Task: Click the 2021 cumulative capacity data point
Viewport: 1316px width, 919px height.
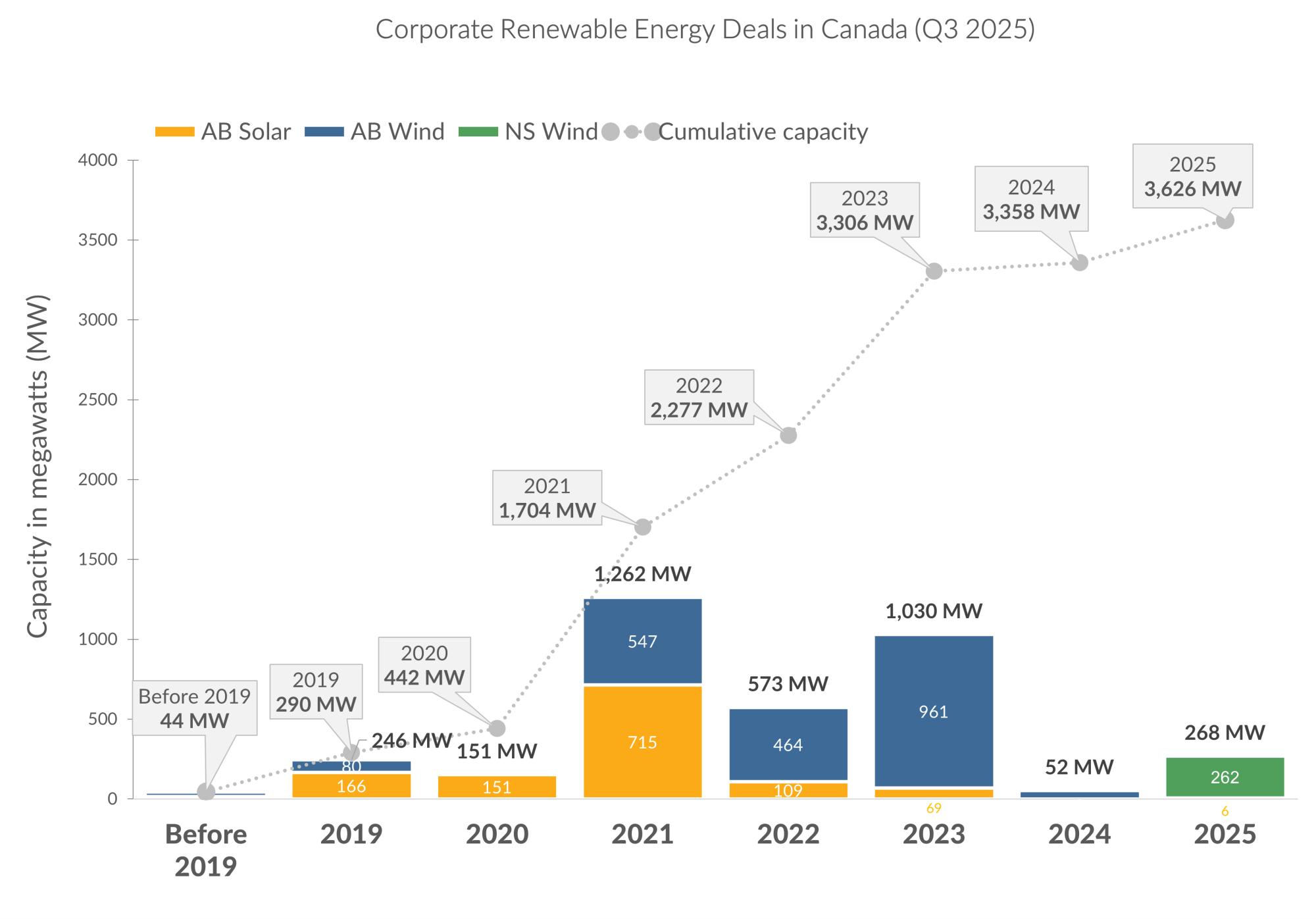Action: (x=643, y=527)
